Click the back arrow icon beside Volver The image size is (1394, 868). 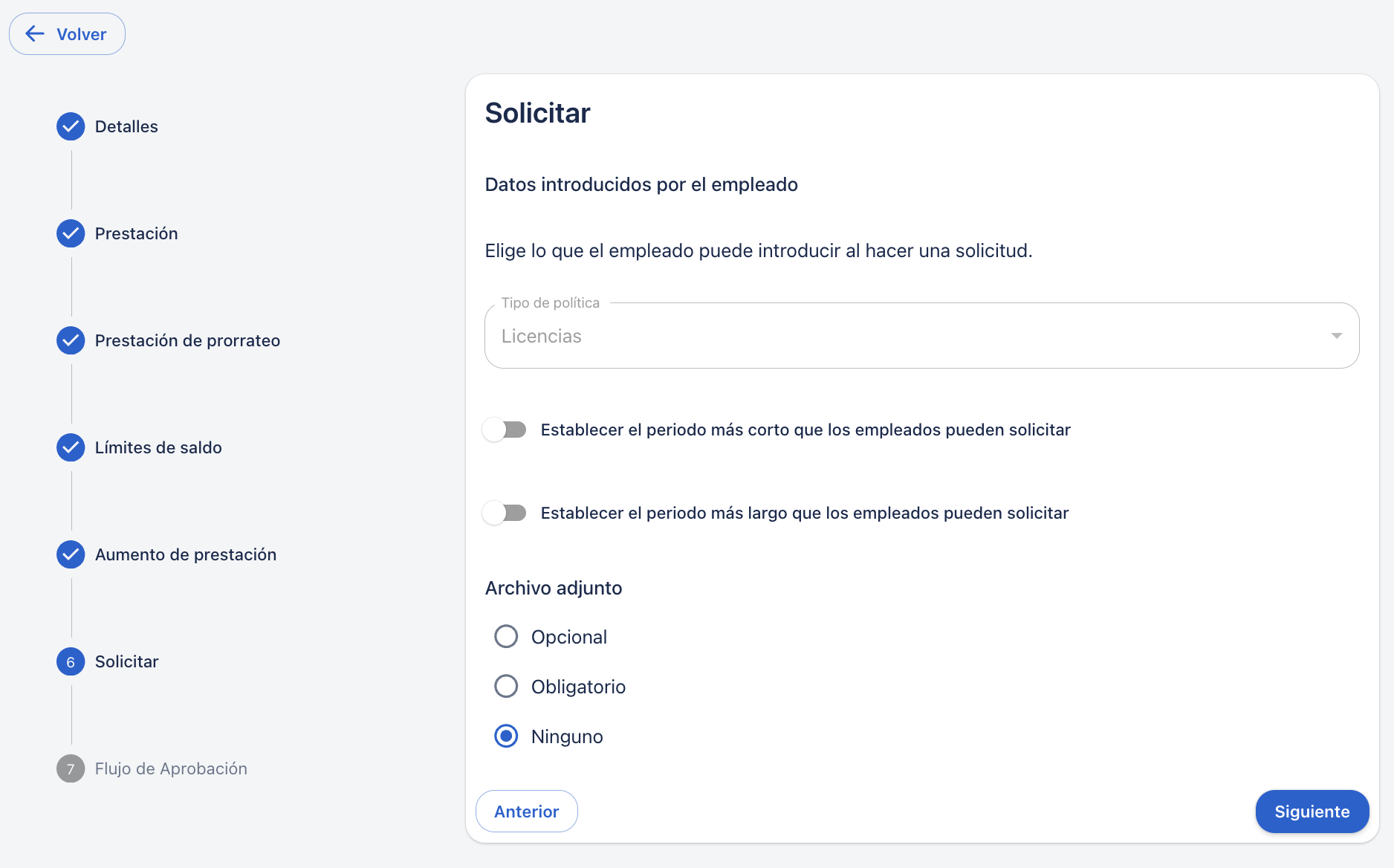35,33
